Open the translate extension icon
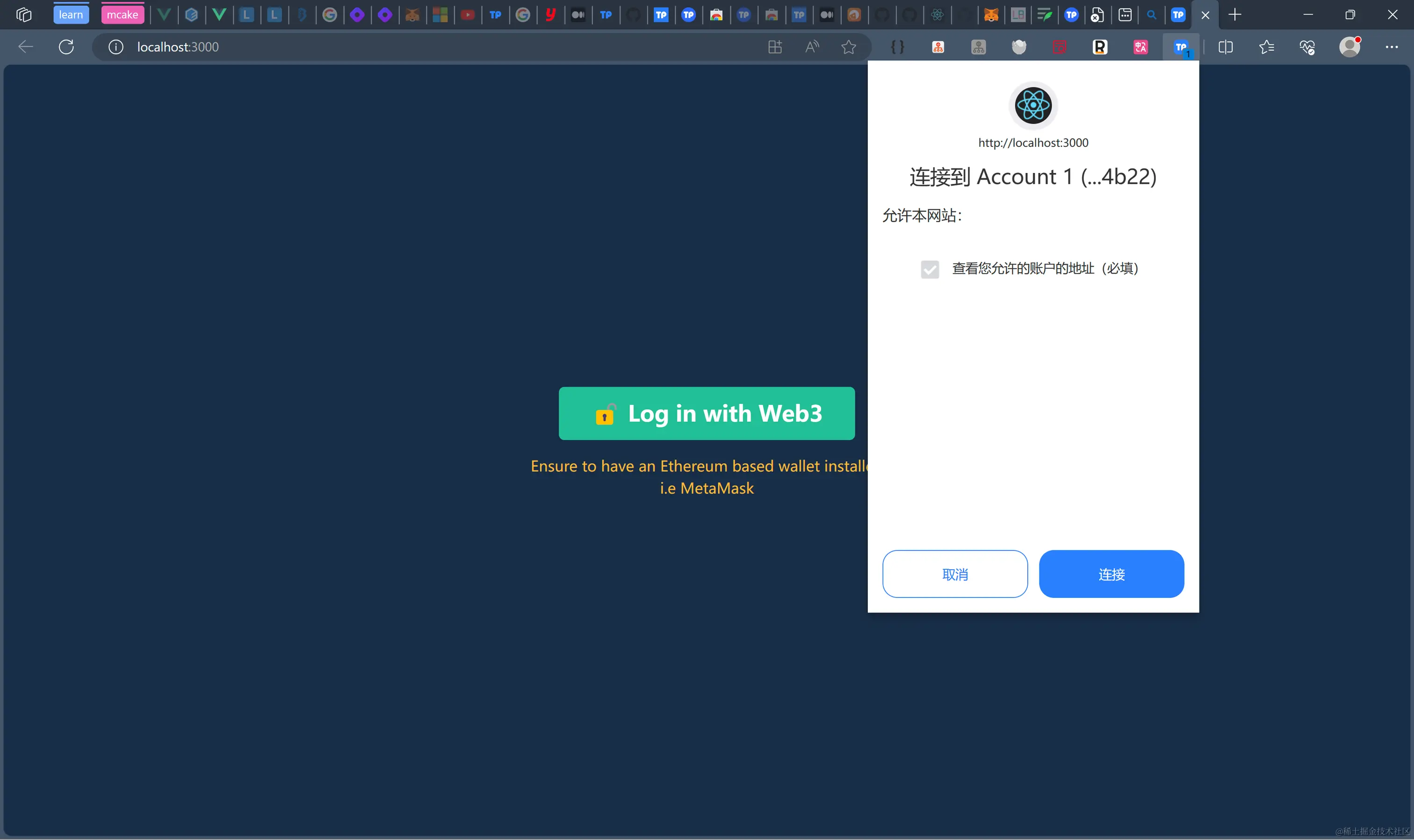The height and width of the screenshot is (840, 1414). (x=1140, y=47)
